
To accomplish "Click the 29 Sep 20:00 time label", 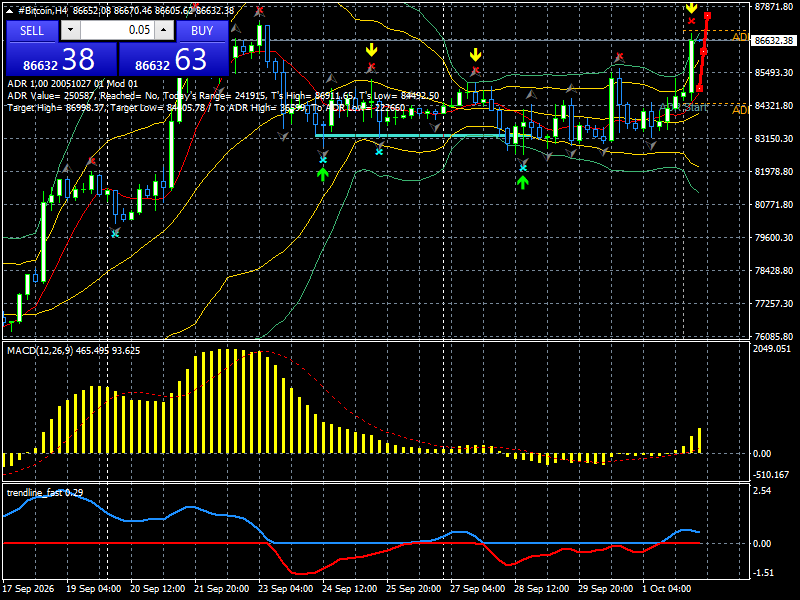I will (x=606, y=589).
